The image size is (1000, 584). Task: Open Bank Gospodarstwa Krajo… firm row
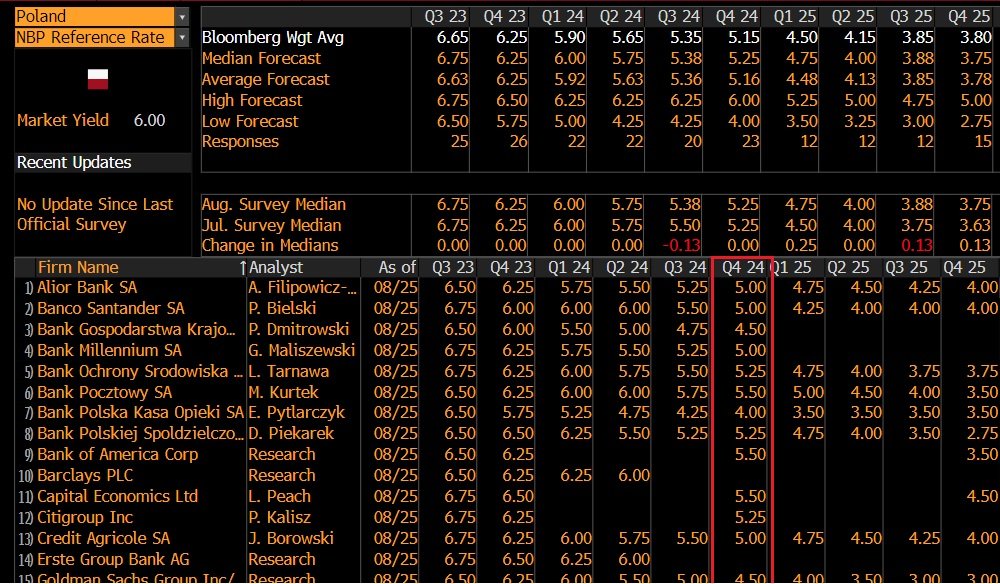coord(136,330)
